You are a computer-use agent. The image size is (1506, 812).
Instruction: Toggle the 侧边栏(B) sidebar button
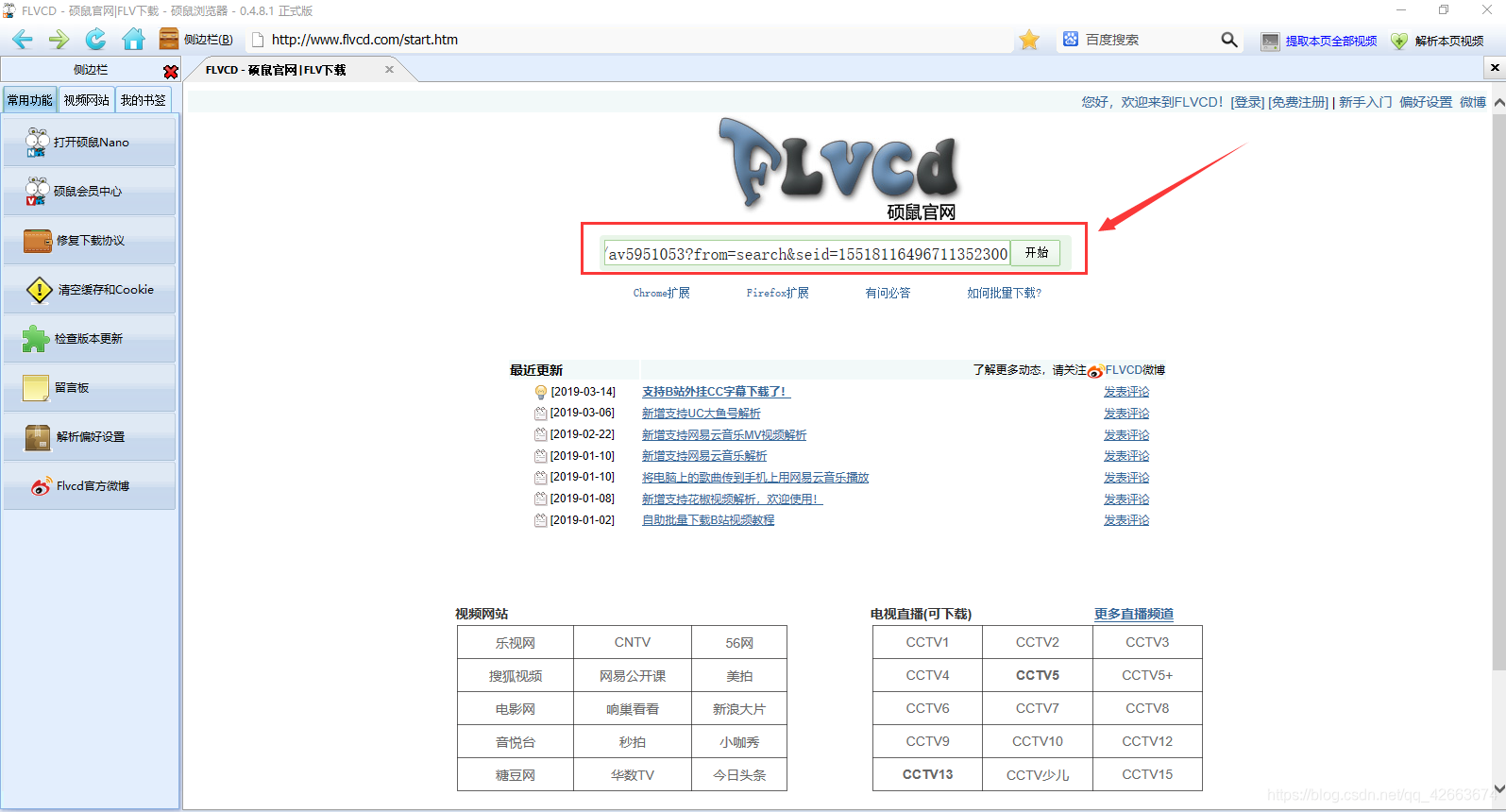[196, 40]
